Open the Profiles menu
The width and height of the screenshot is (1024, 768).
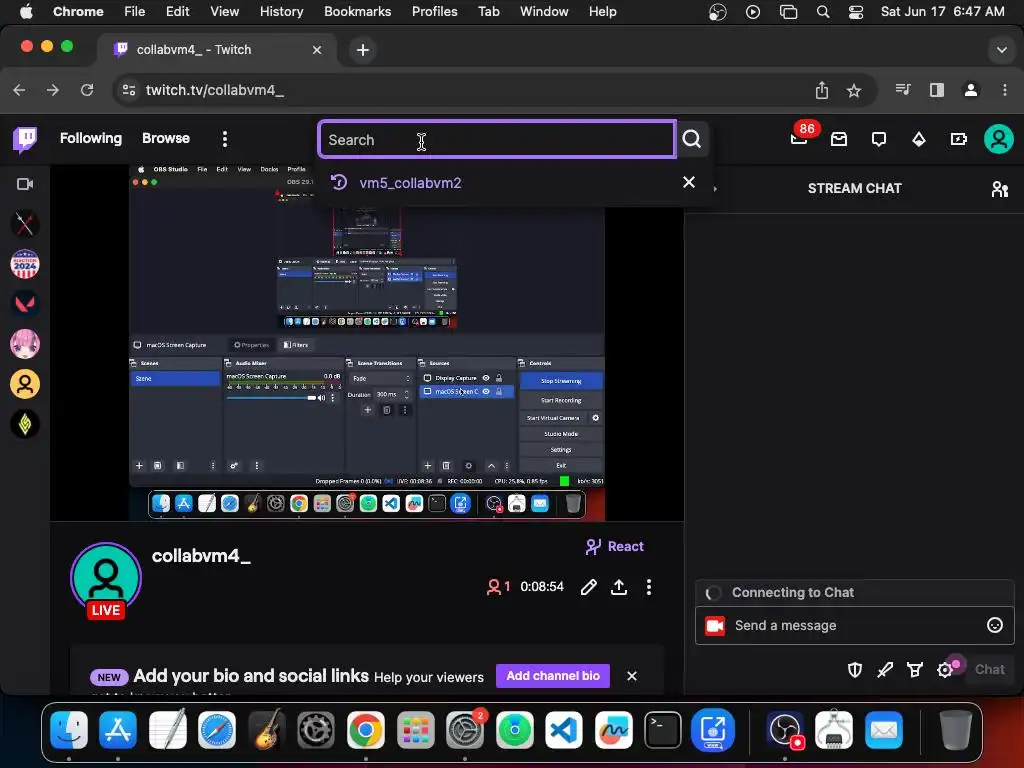(x=434, y=11)
